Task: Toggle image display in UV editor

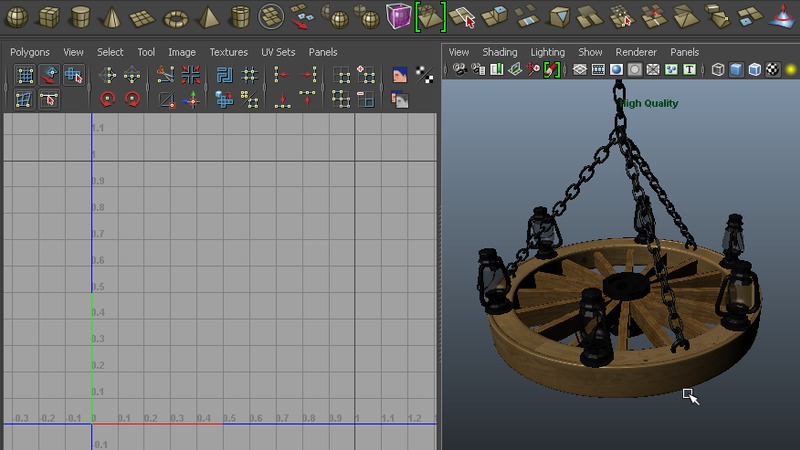Action: pyautogui.click(x=400, y=76)
